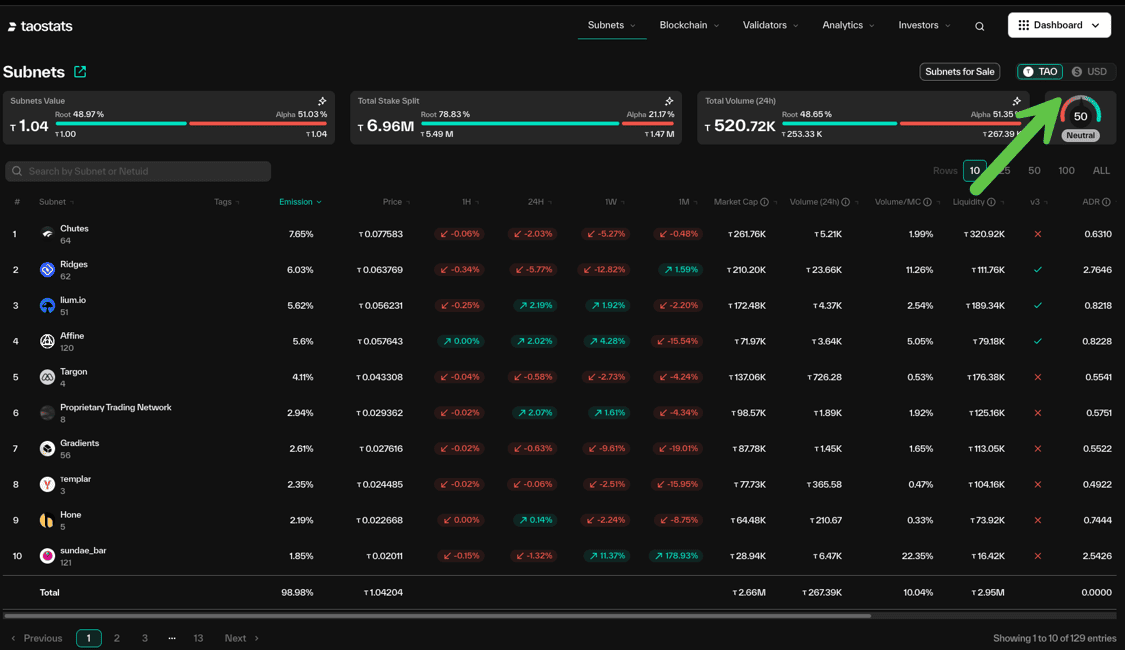This screenshot has width=1125, height=650.
Task: Expand the Dashboard dropdown
Action: [x=1059, y=25]
